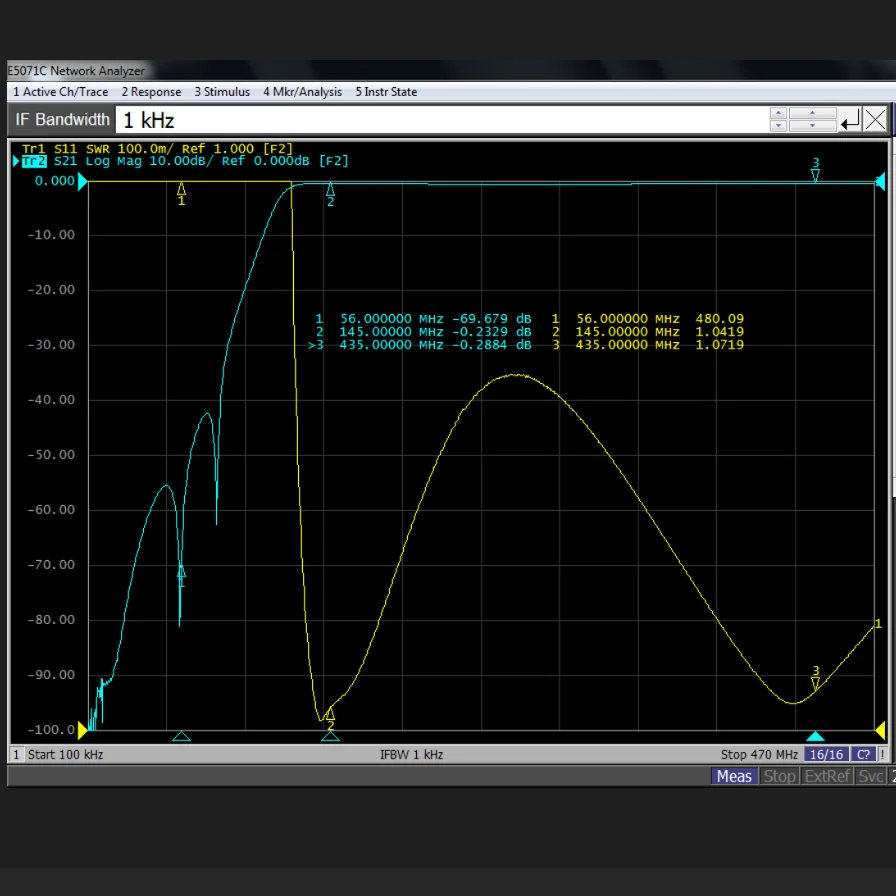Click the 16/16 averaging status indicator

tap(826, 755)
